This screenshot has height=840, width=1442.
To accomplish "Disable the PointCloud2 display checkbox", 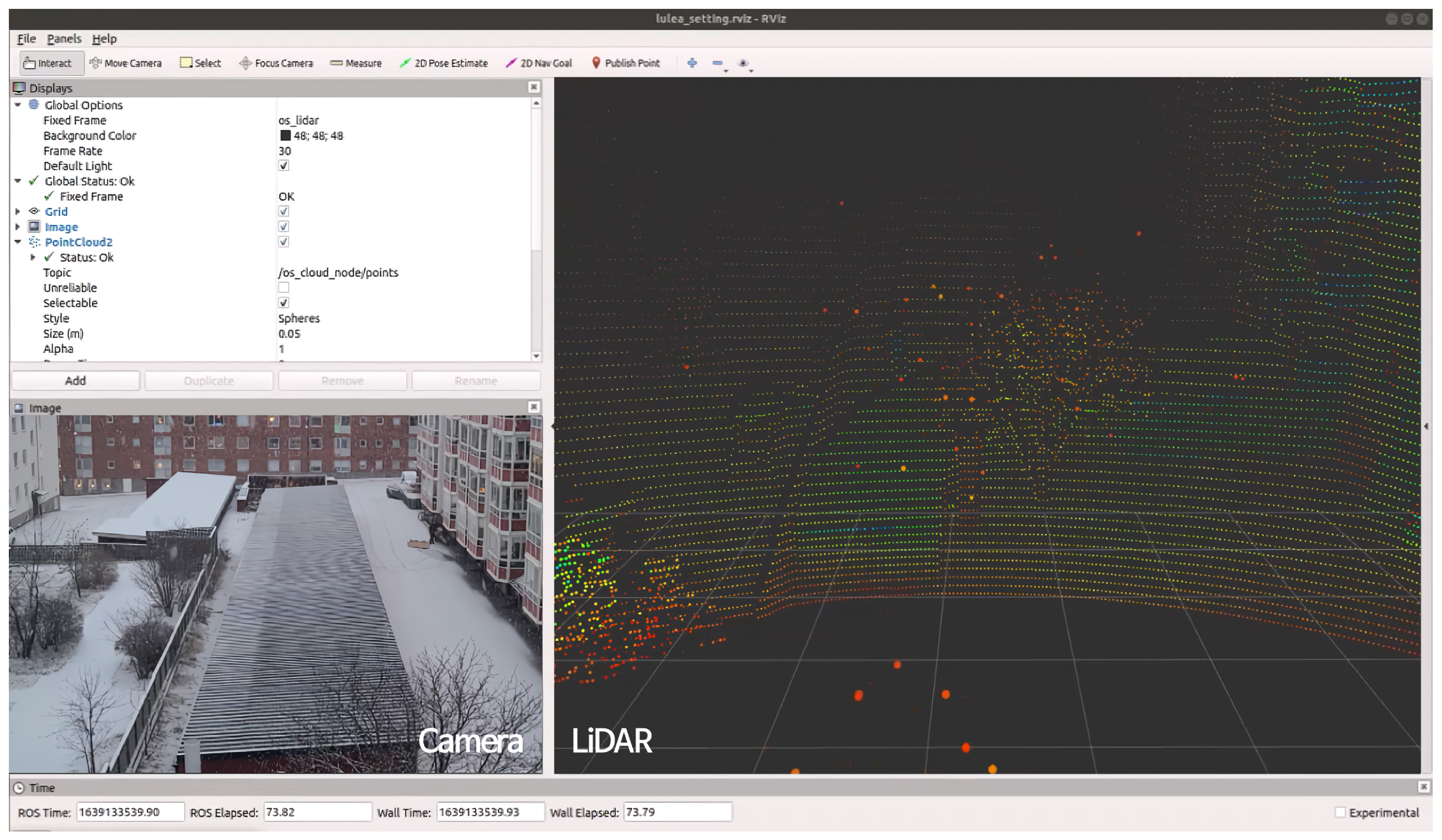I will click(283, 242).
